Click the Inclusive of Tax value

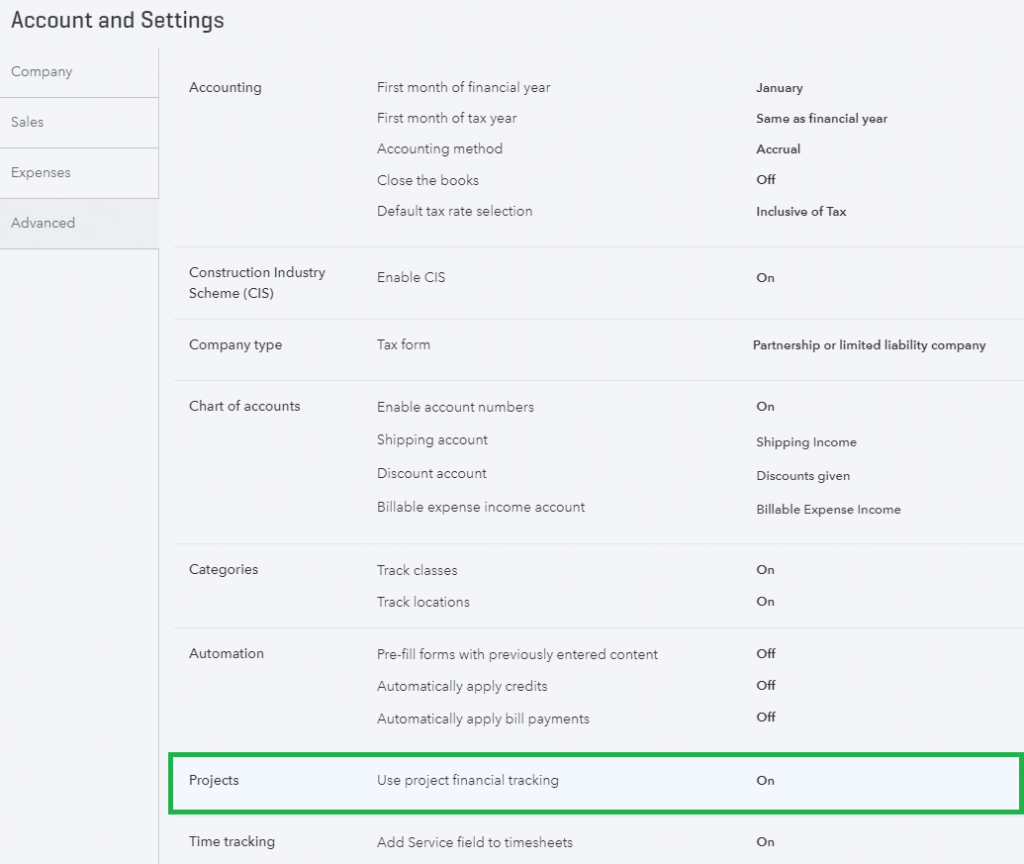coord(801,212)
